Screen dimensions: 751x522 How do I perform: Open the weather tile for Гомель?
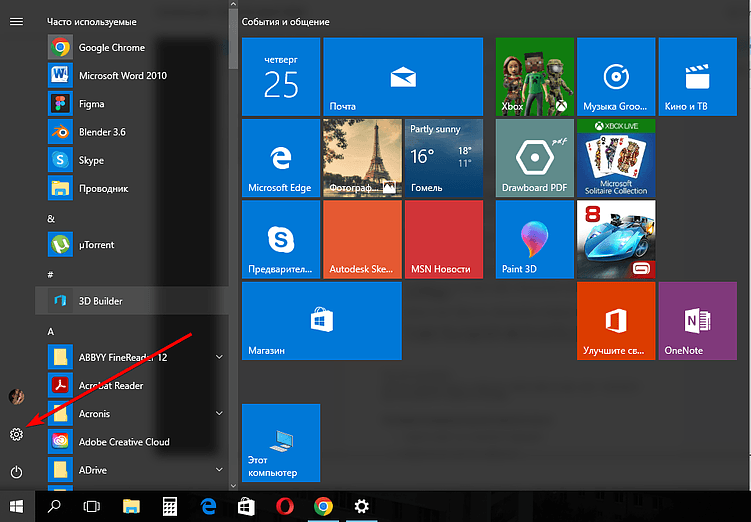[x=444, y=158]
